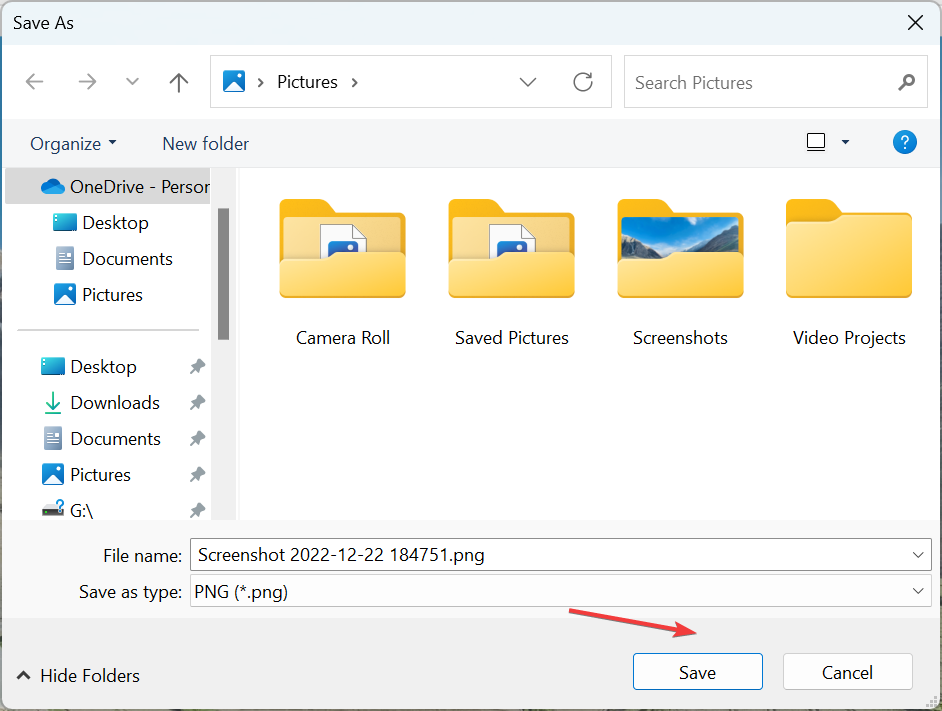942x711 pixels.
Task: Expand recent locations chevron
Action: point(133,82)
